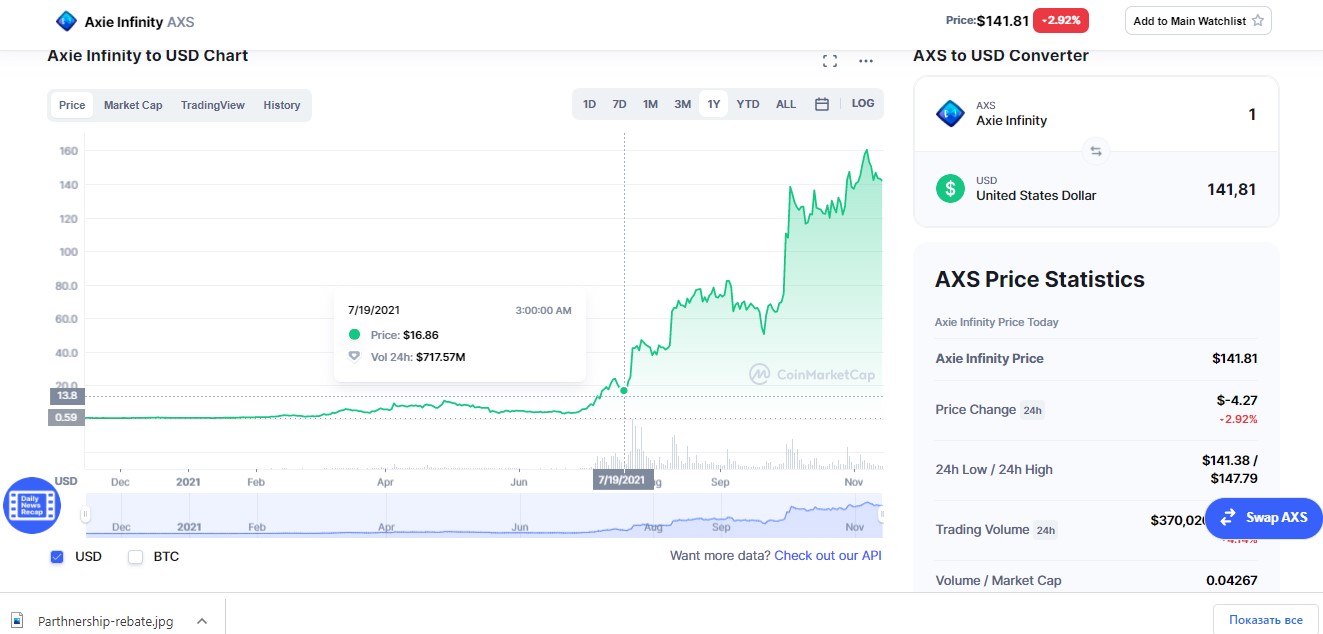Image resolution: width=1323 pixels, height=634 pixels.
Task: Enable the BTC chart checkbox
Action: (x=136, y=557)
